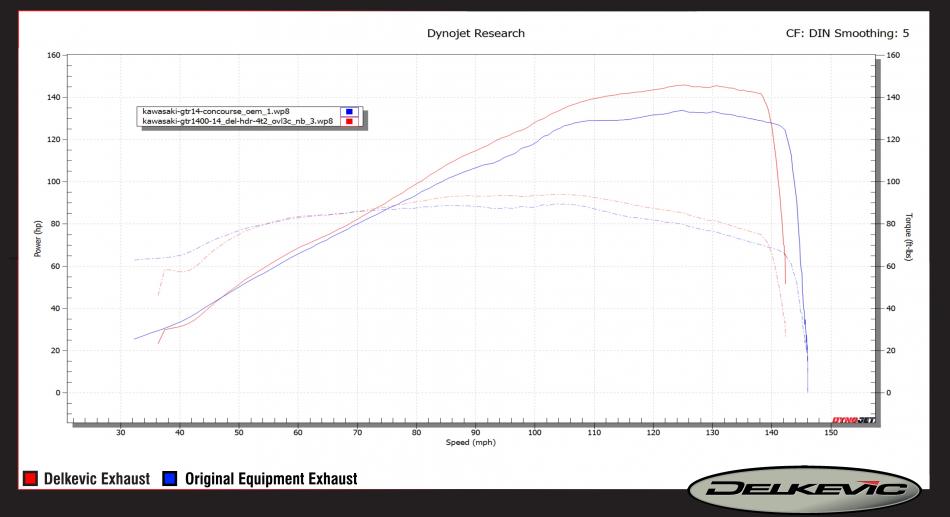Click the 100 tick on the speed axis
The height and width of the screenshot is (517, 950).
point(535,432)
